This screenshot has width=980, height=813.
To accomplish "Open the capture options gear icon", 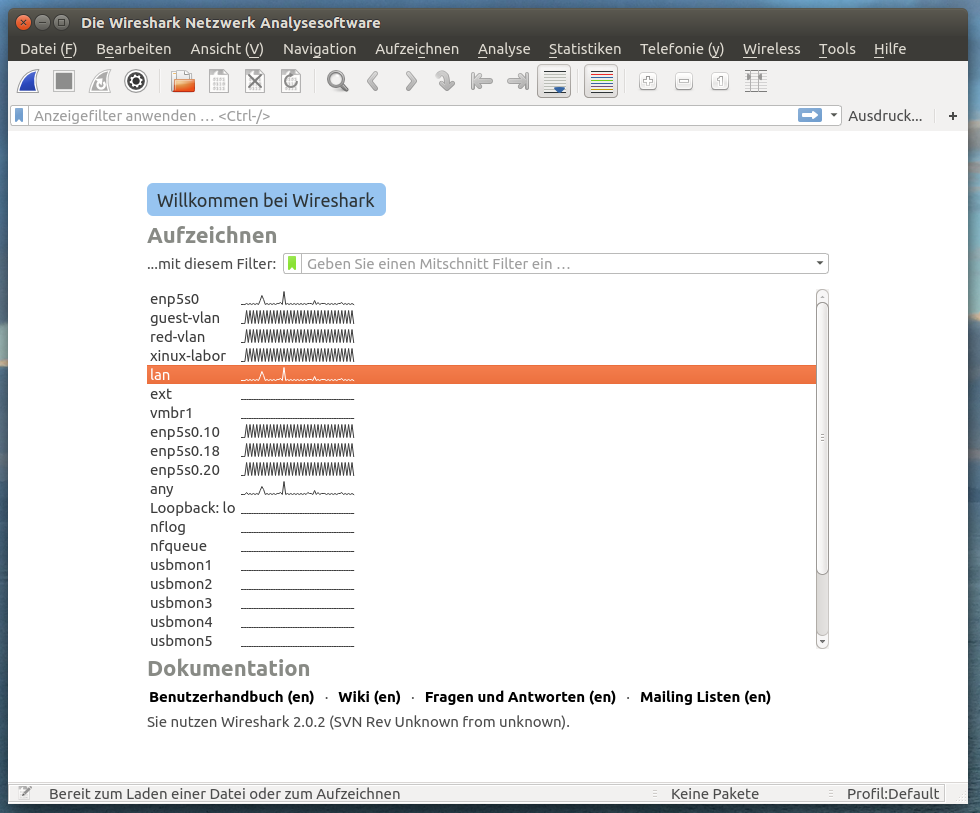I will pos(135,82).
